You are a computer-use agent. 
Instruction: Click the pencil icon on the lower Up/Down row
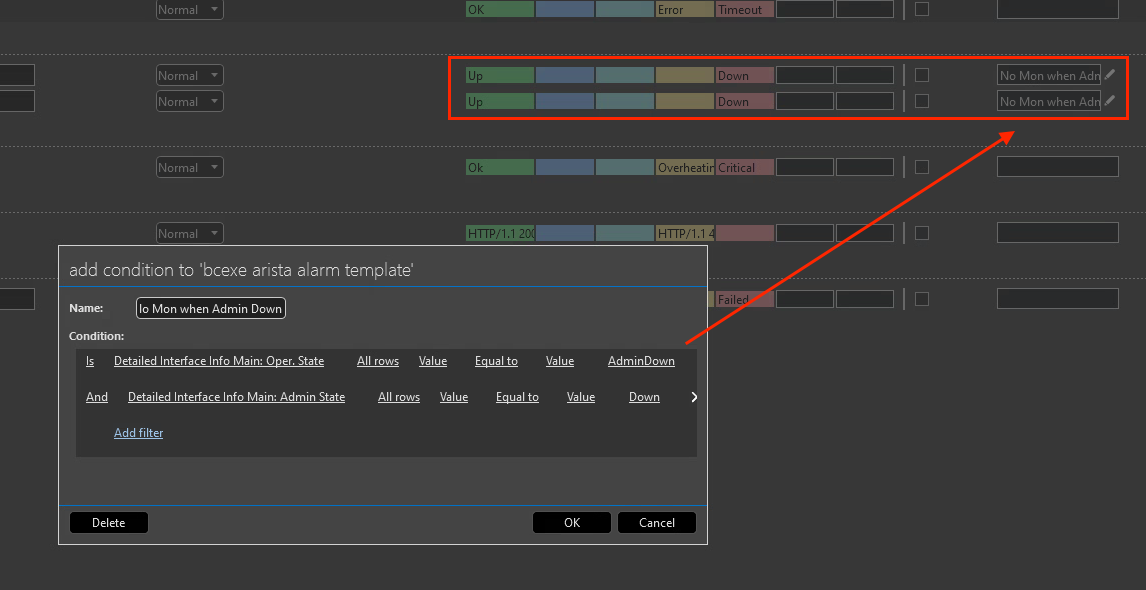[x=1109, y=101]
